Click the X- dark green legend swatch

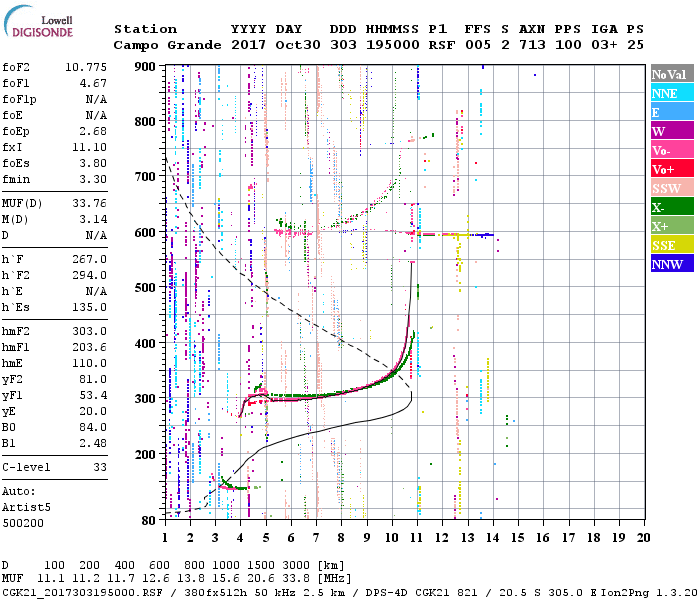(672, 207)
